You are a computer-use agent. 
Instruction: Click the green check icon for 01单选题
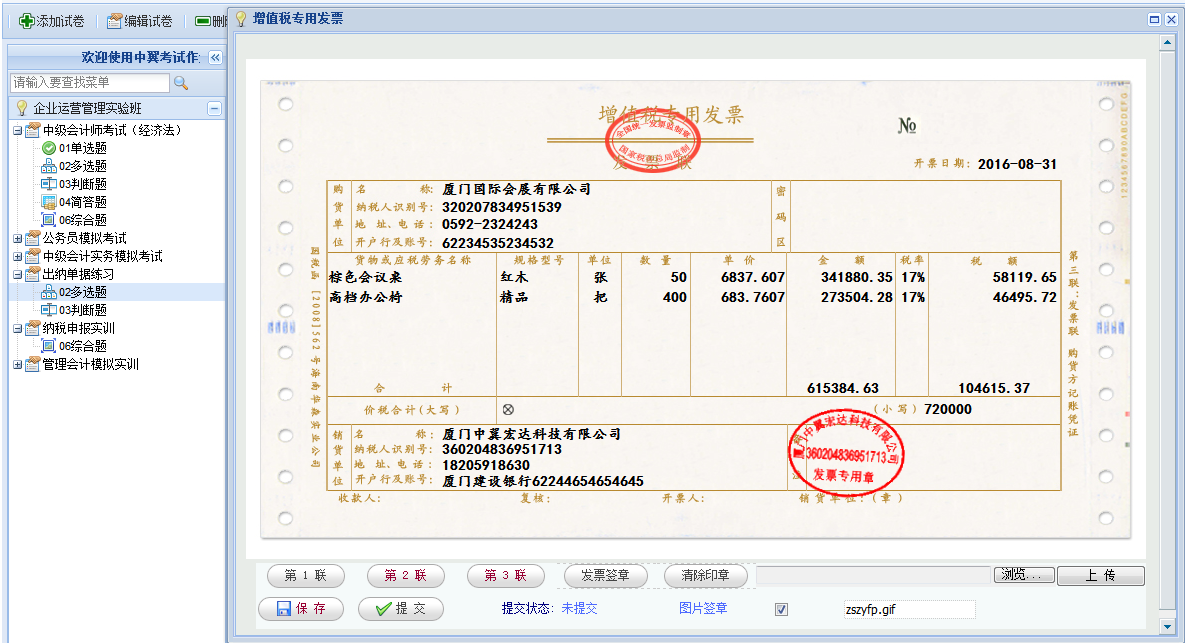point(49,148)
